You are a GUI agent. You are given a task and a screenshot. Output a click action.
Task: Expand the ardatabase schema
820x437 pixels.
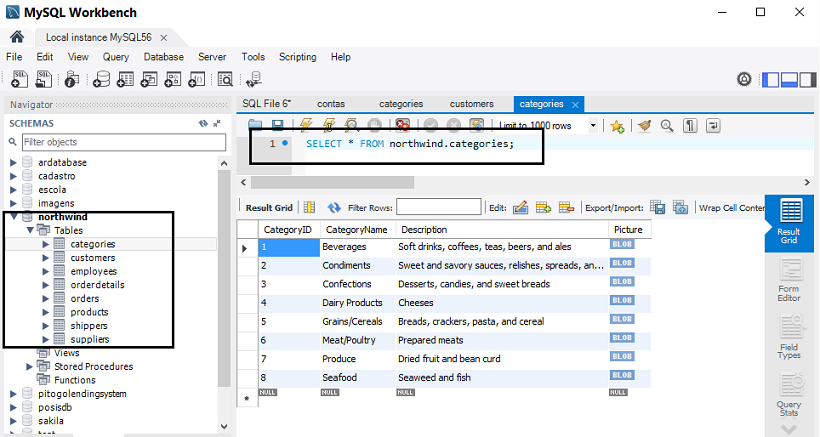click(x=14, y=163)
